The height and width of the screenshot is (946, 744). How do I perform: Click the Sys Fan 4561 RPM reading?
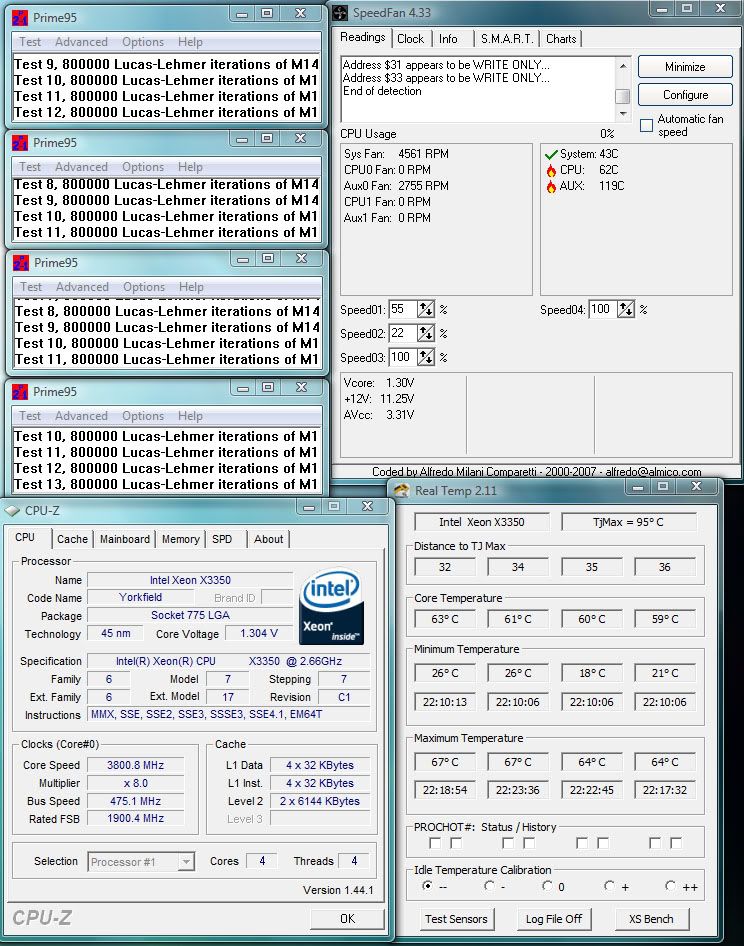(396, 154)
